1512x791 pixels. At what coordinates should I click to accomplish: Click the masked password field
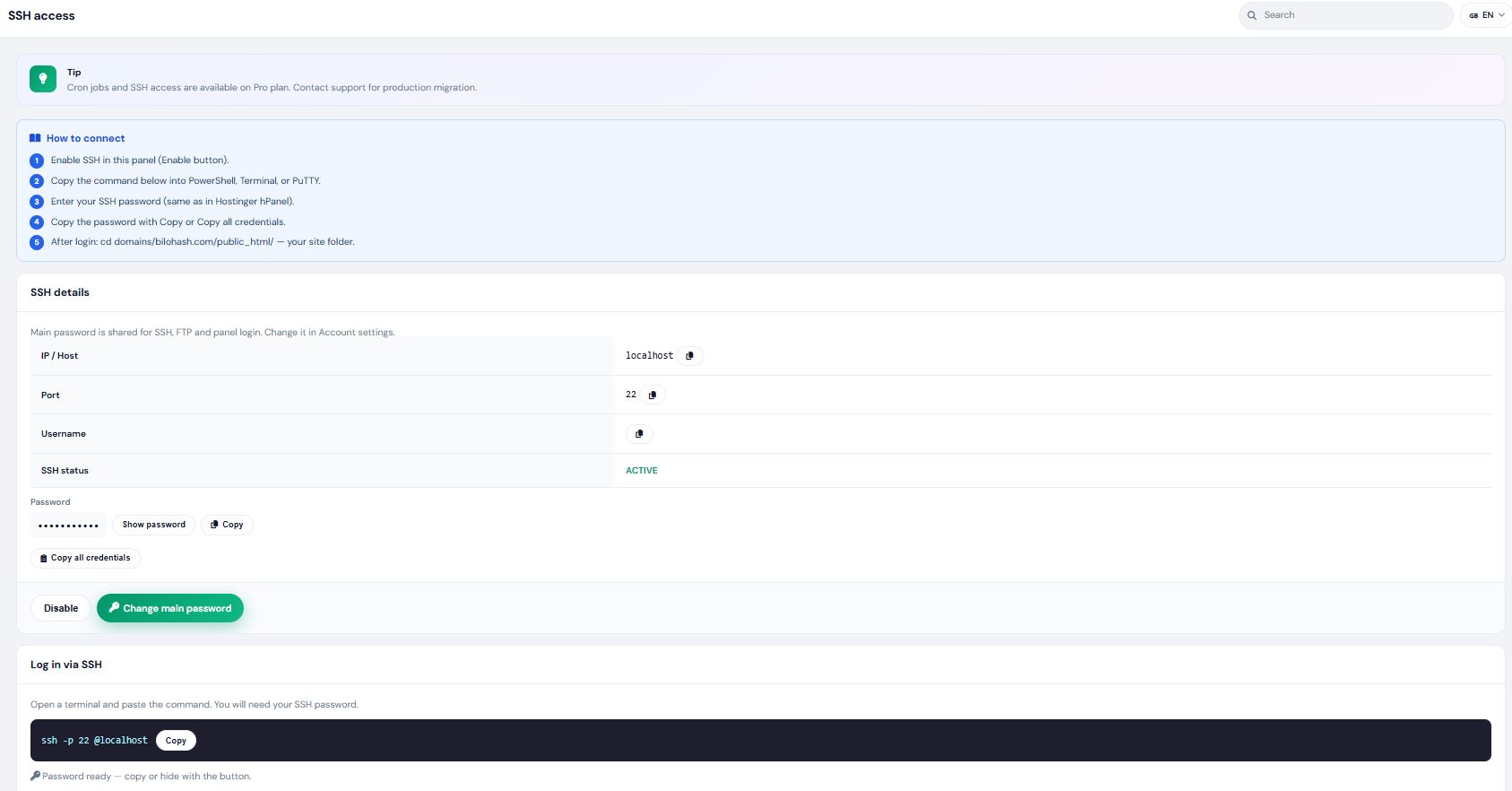(69, 525)
